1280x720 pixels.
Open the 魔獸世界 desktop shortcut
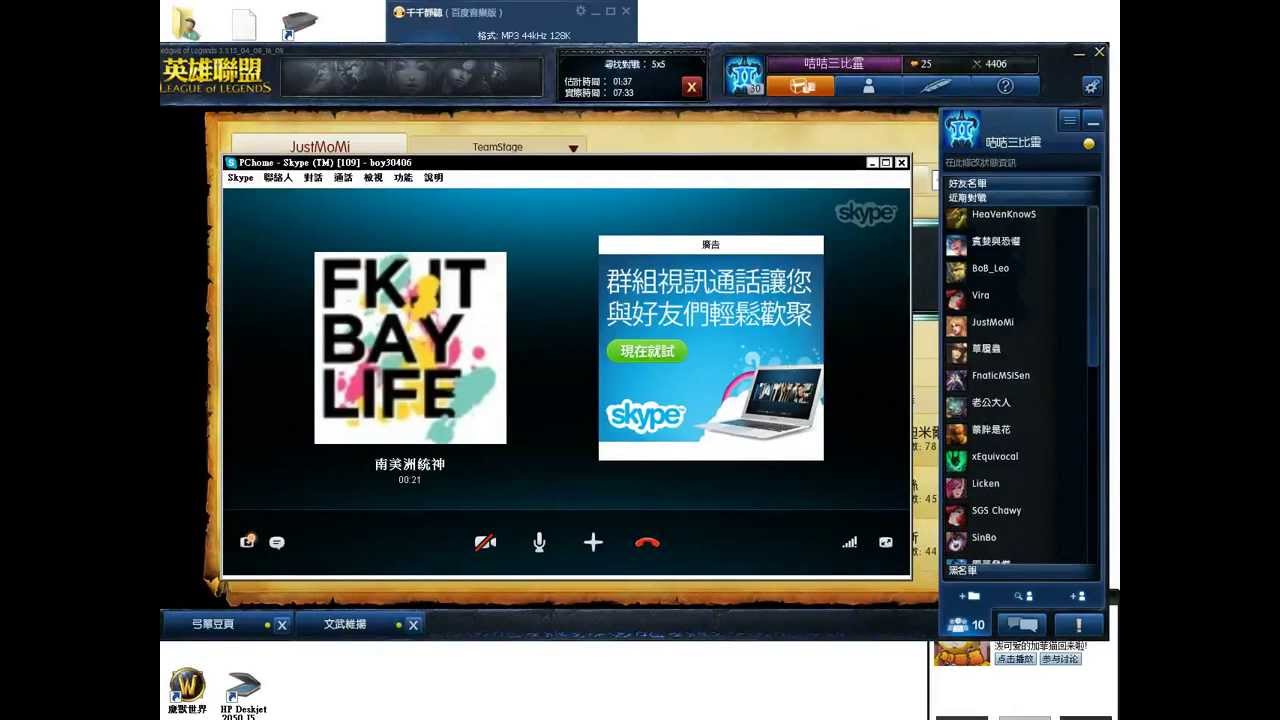pyautogui.click(x=187, y=692)
